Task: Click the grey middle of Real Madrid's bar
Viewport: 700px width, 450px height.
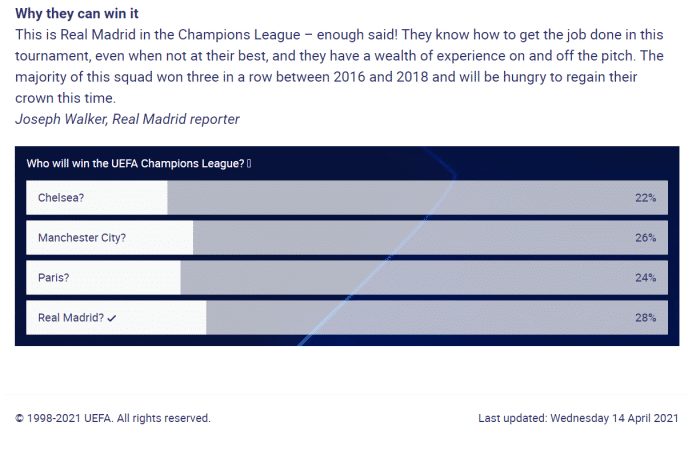Action: click(x=420, y=318)
